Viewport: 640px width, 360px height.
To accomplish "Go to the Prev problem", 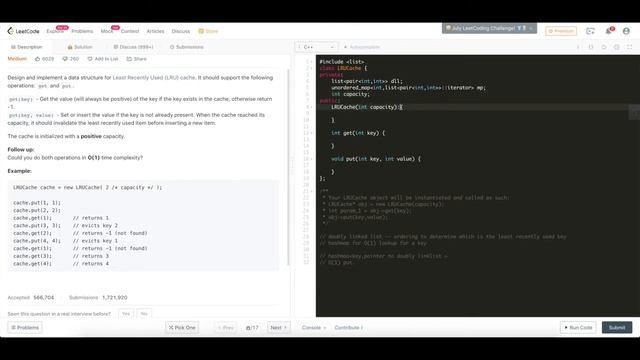I will tap(225, 327).
